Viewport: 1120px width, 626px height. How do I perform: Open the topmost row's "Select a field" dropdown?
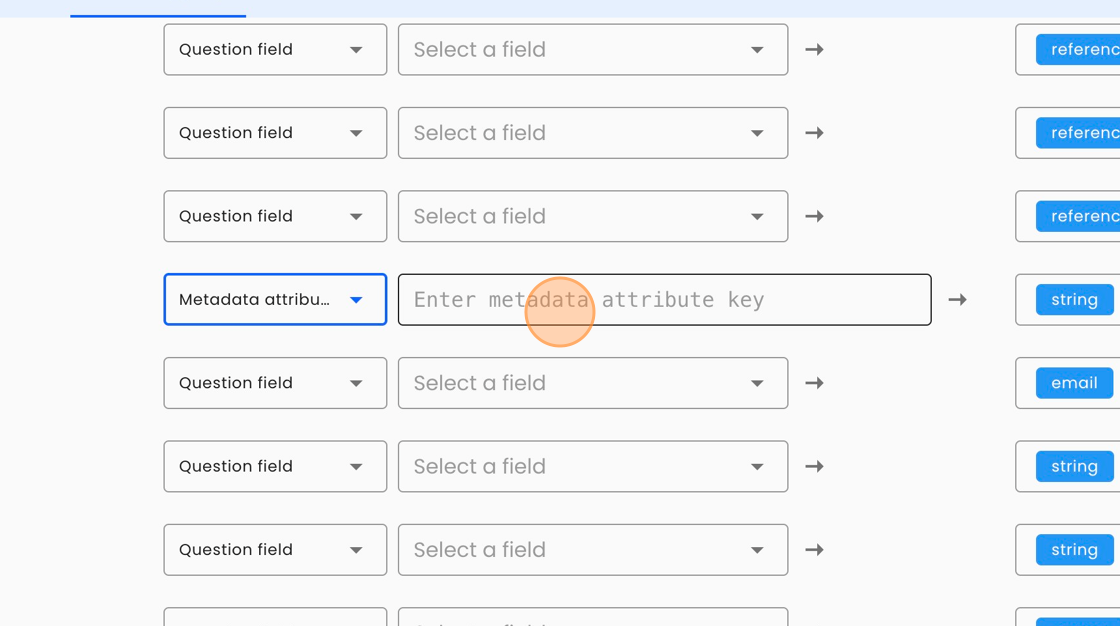(592, 50)
